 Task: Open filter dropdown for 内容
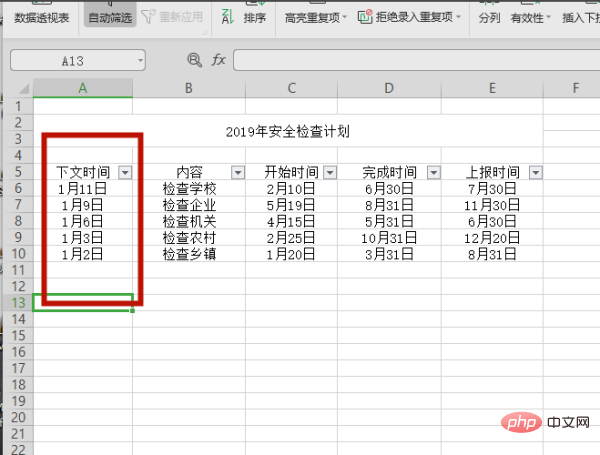click(238, 173)
